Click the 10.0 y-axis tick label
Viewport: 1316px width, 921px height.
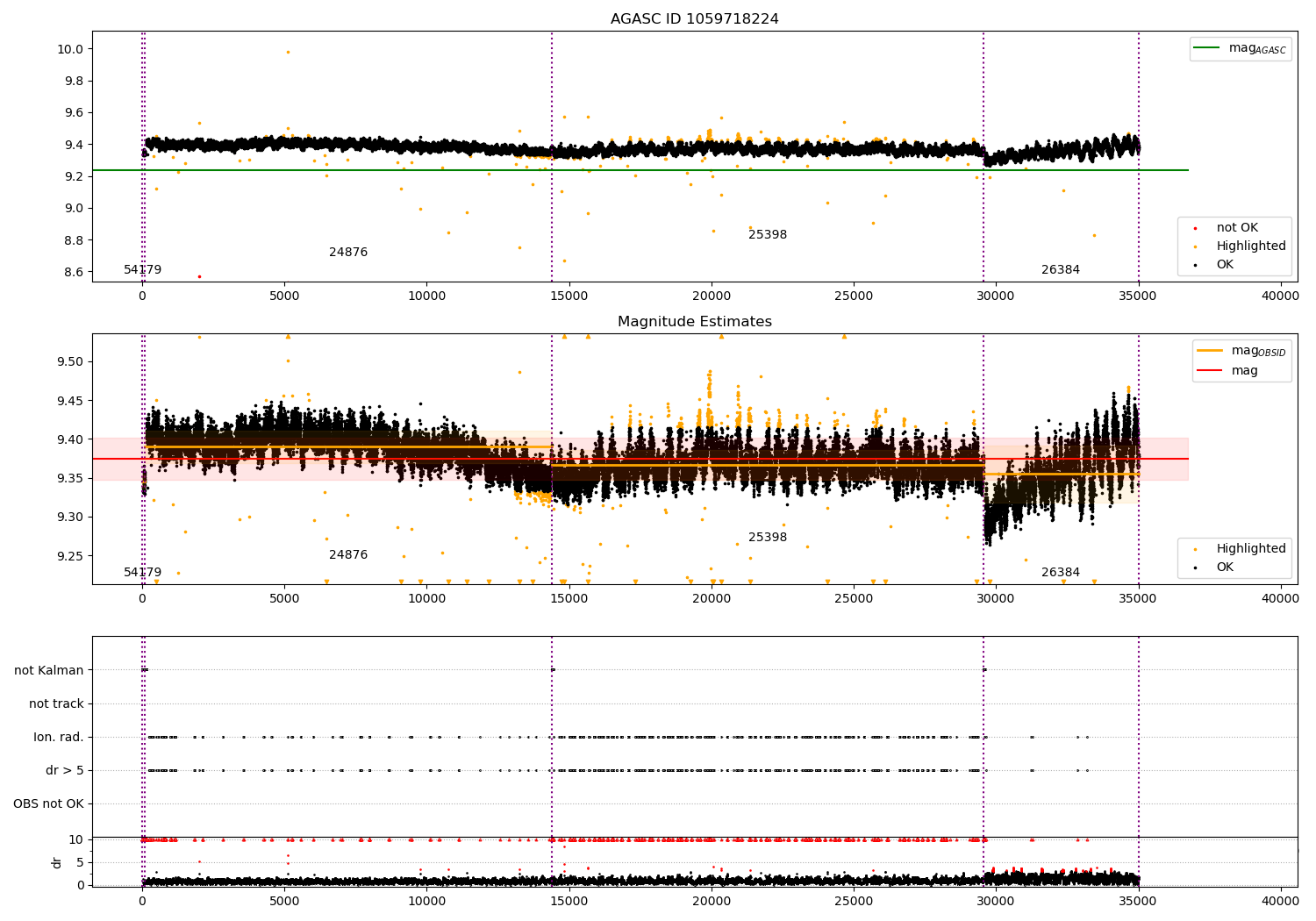click(x=70, y=49)
